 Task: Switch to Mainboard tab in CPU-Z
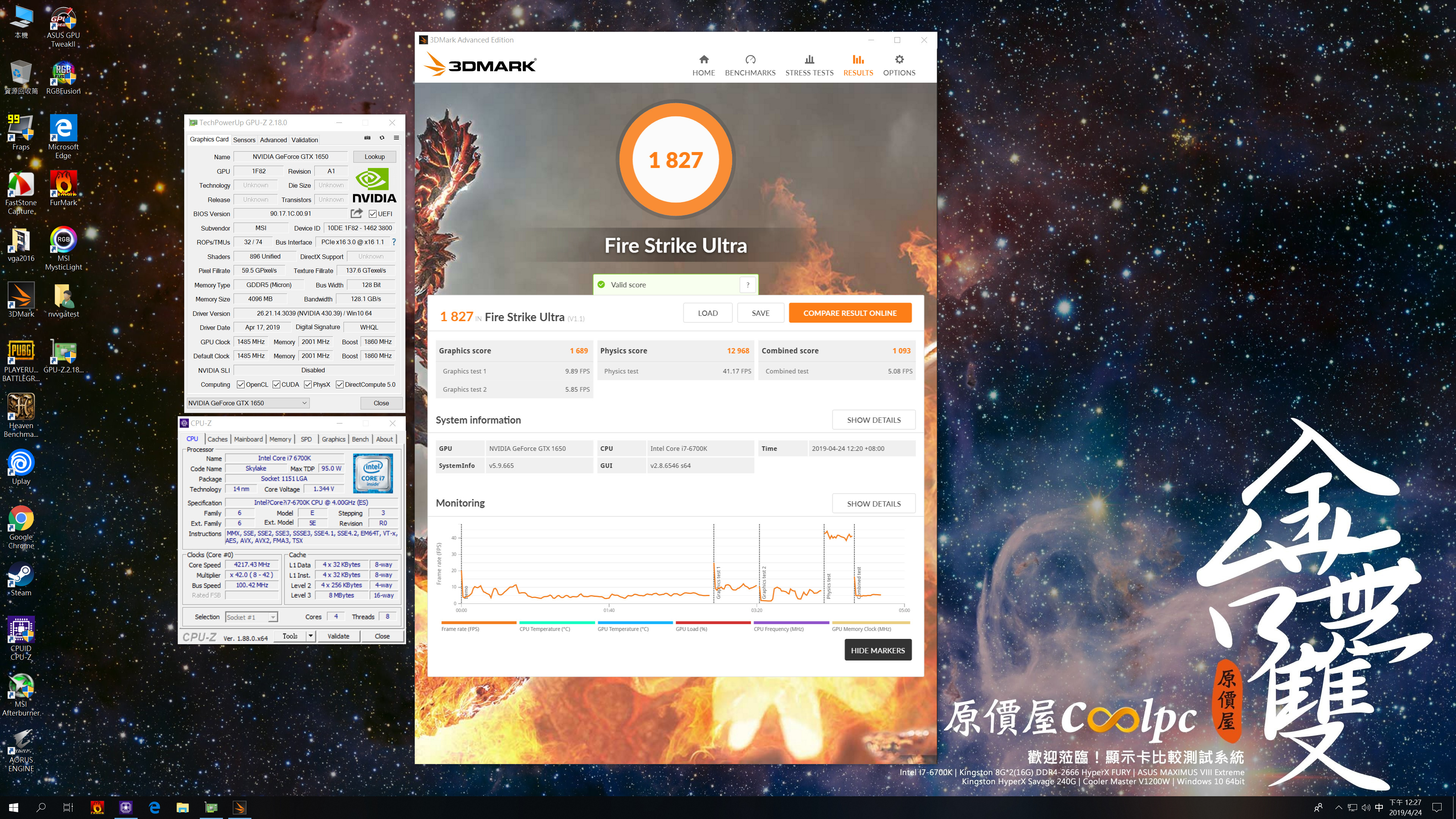[248, 439]
